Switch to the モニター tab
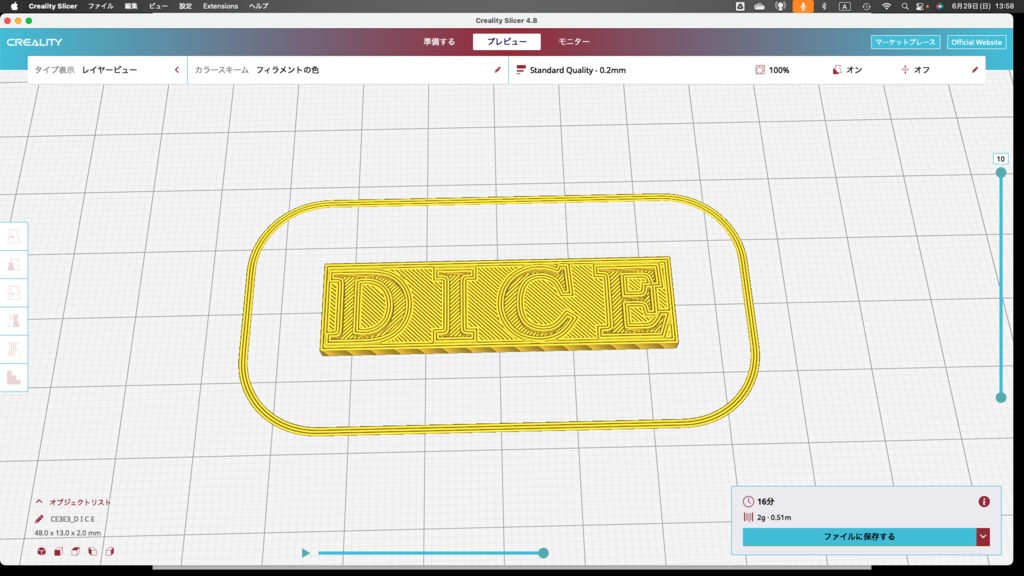Screen dimensions: 1024x576 [x=574, y=42]
